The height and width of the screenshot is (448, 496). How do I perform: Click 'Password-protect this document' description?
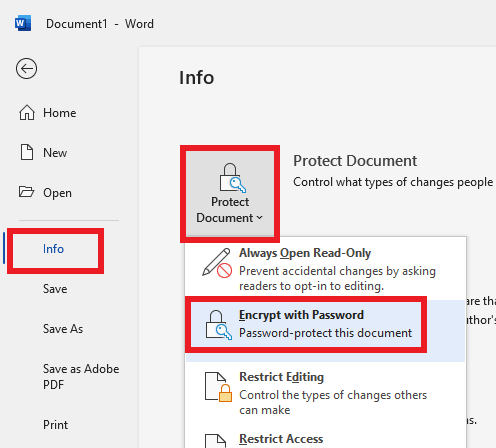[326, 333]
